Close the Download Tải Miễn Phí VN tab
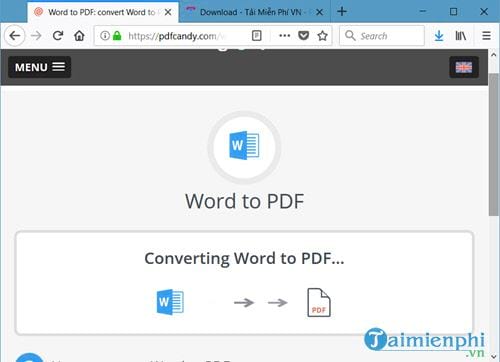The image size is (500, 362). click(319, 12)
